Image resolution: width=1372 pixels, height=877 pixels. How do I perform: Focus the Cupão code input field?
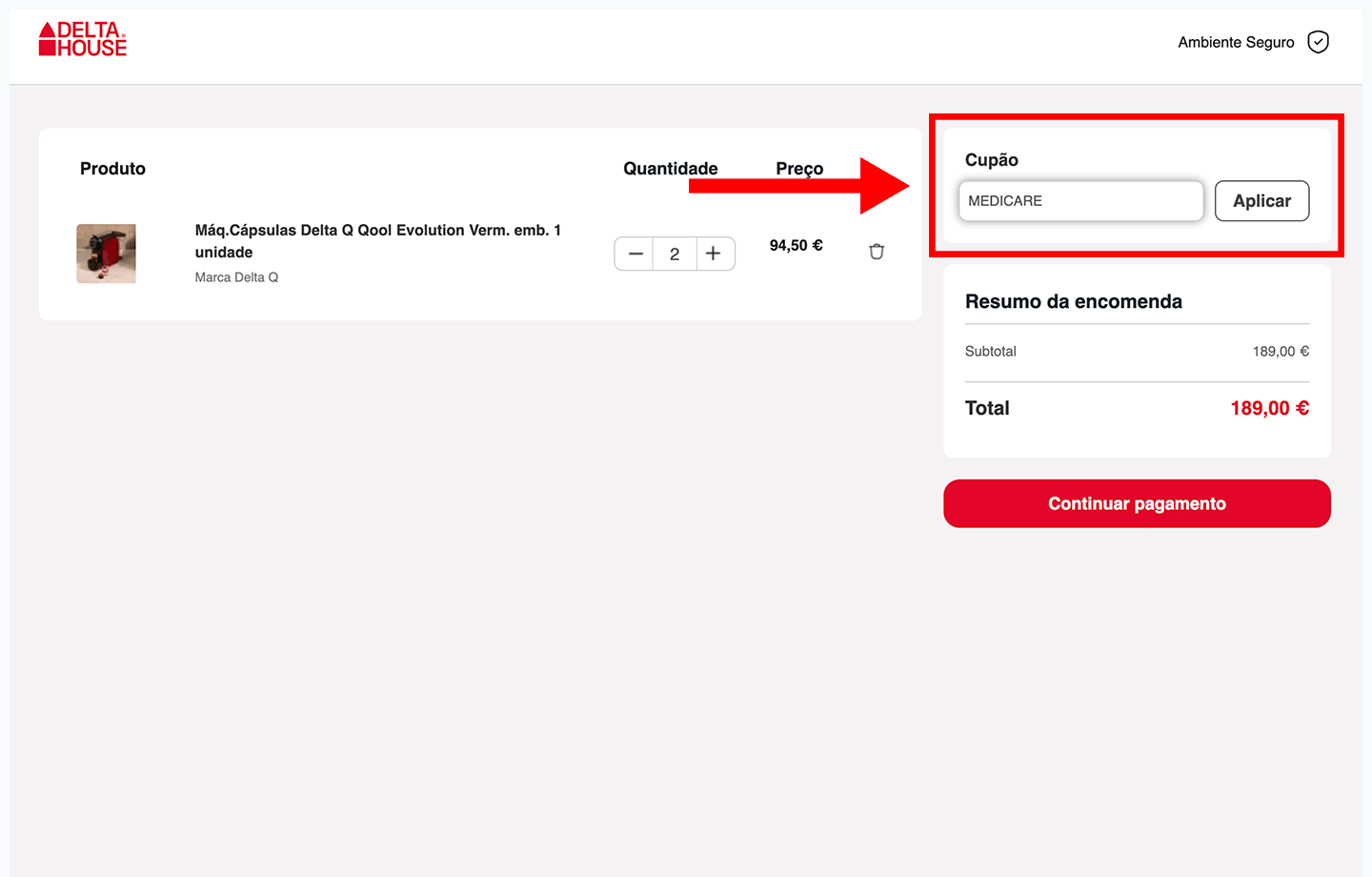pyautogui.click(x=1080, y=201)
